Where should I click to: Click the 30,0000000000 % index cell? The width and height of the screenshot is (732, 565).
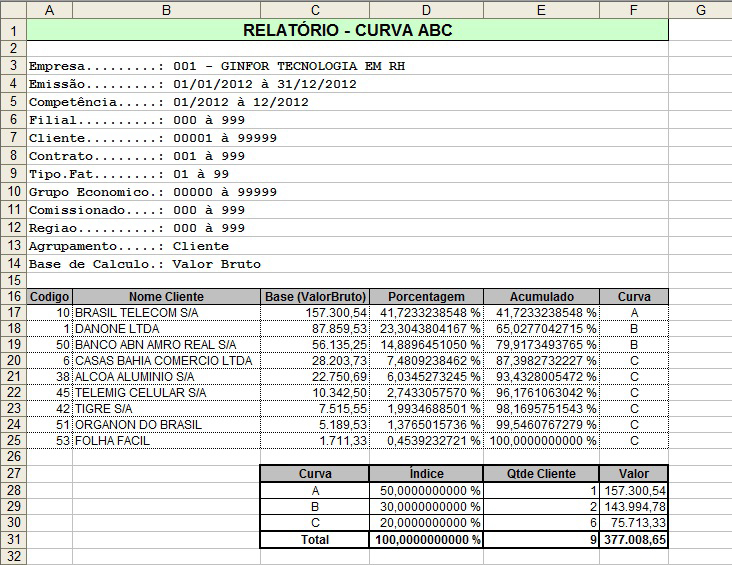point(426,507)
